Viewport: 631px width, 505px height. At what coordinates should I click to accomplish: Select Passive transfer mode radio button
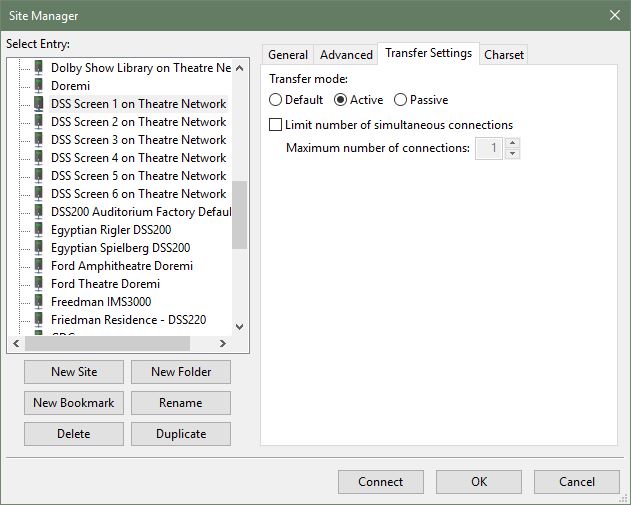(400, 100)
